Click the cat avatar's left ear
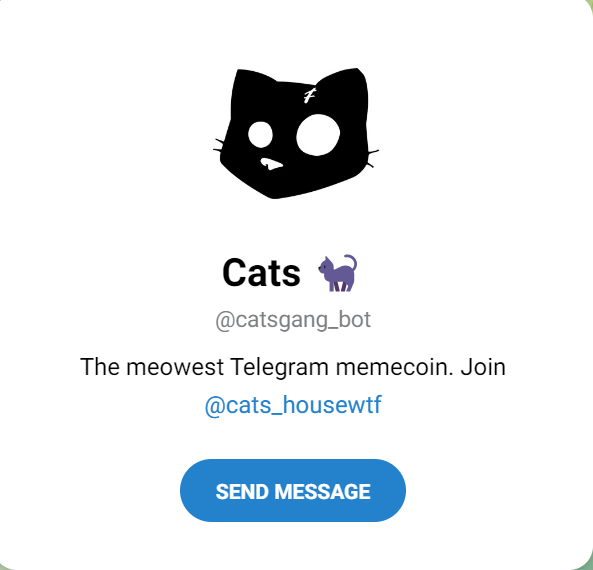The height and width of the screenshot is (570, 593). click(x=251, y=81)
